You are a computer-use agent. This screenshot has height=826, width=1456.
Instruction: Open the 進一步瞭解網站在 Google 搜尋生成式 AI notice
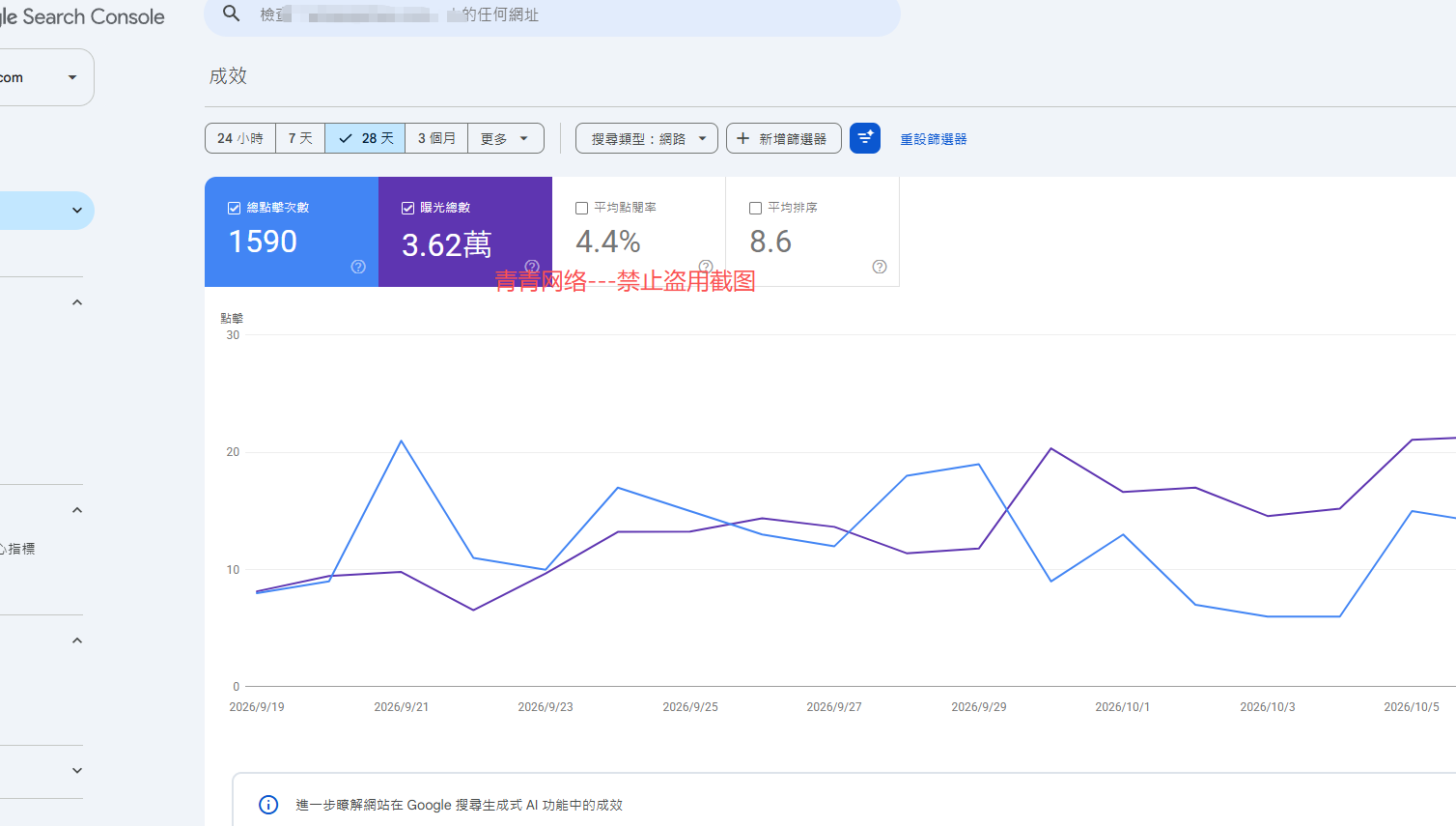point(459,805)
